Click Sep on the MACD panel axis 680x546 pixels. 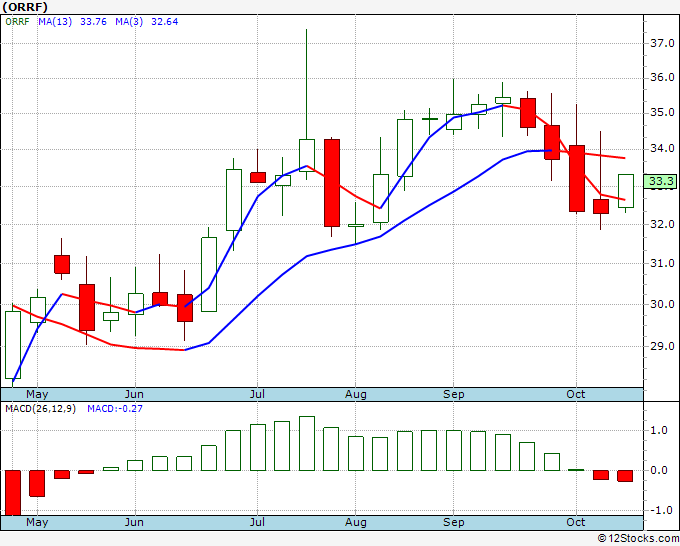[x=454, y=522]
